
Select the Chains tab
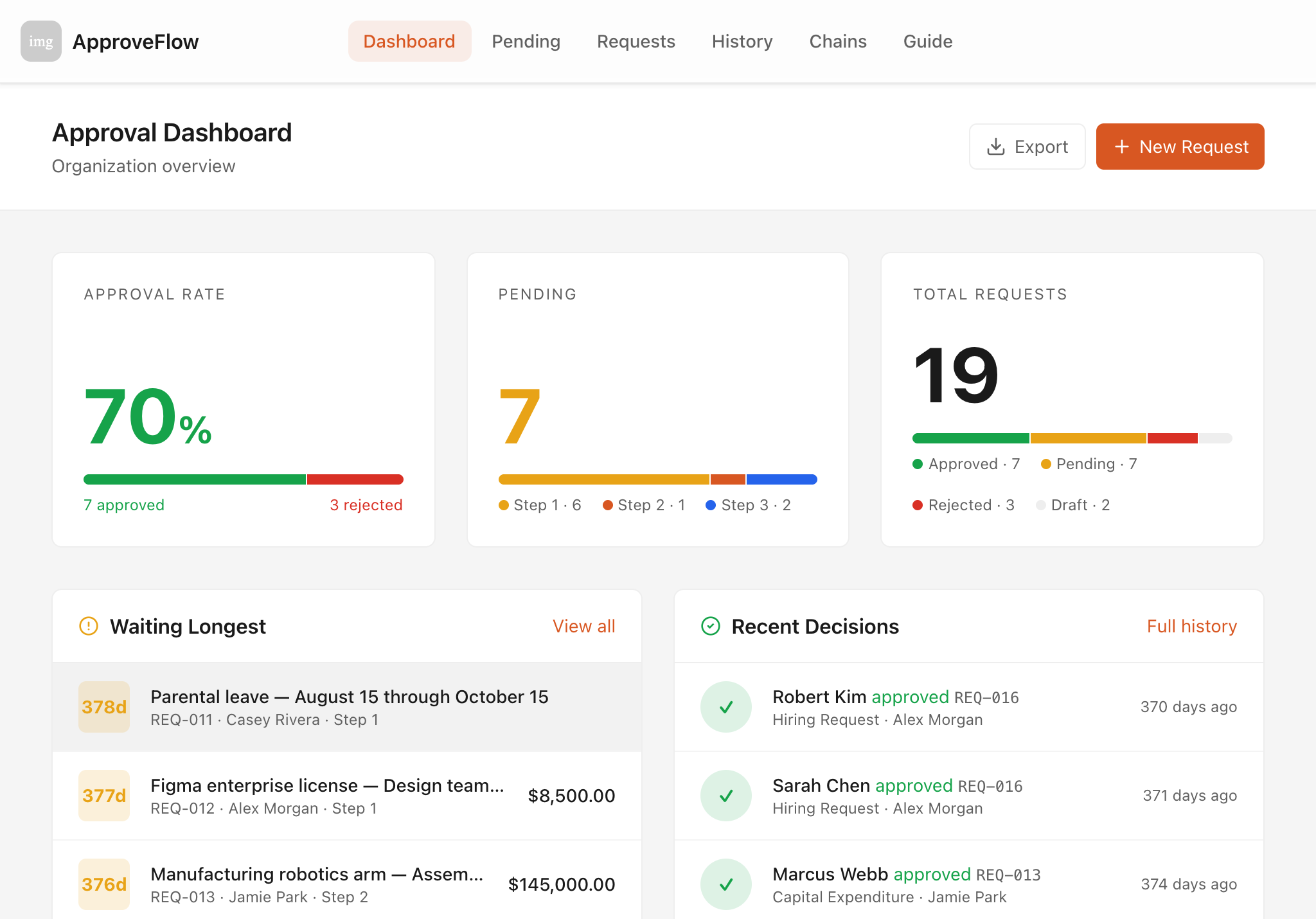click(x=838, y=41)
